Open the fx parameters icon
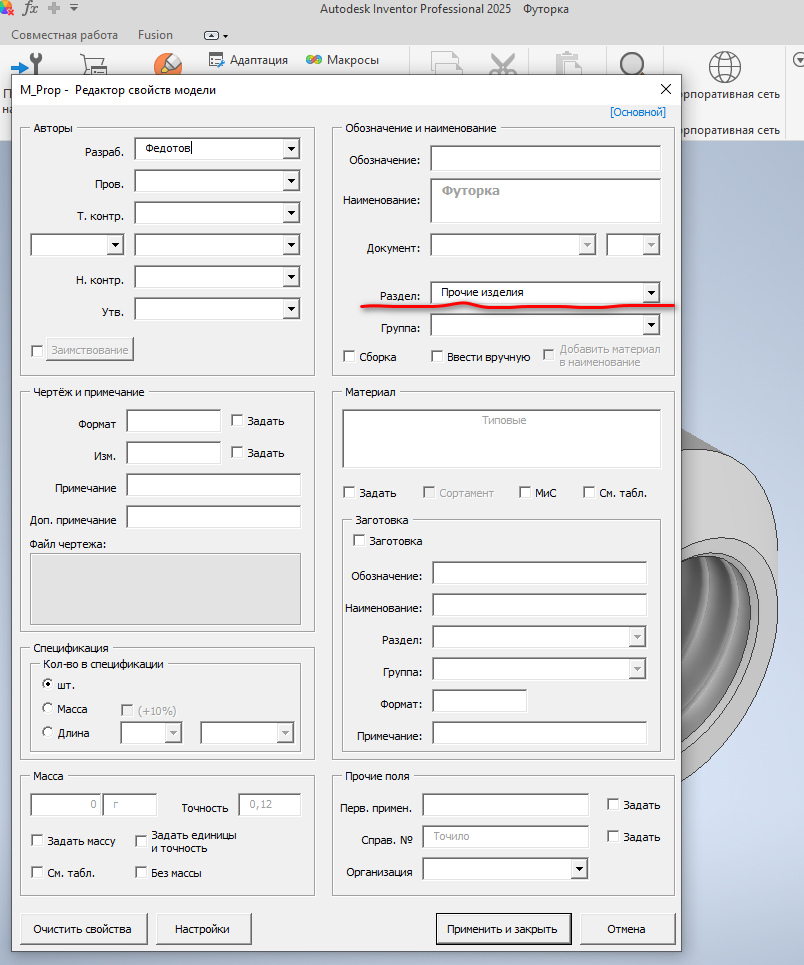Image resolution: width=804 pixels, height=965 pixels. click(x=30, y=8)
